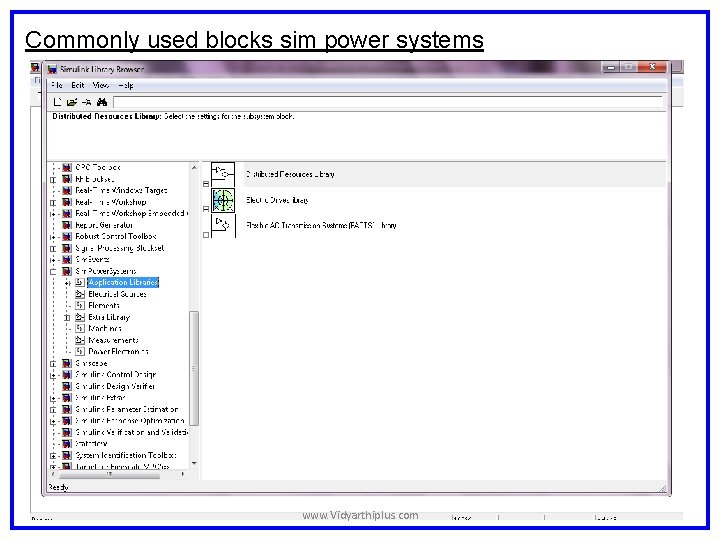Expand the RF Blockset tree node
The image size is (720, 540).
pyautogui.click(x=53, y=180)
